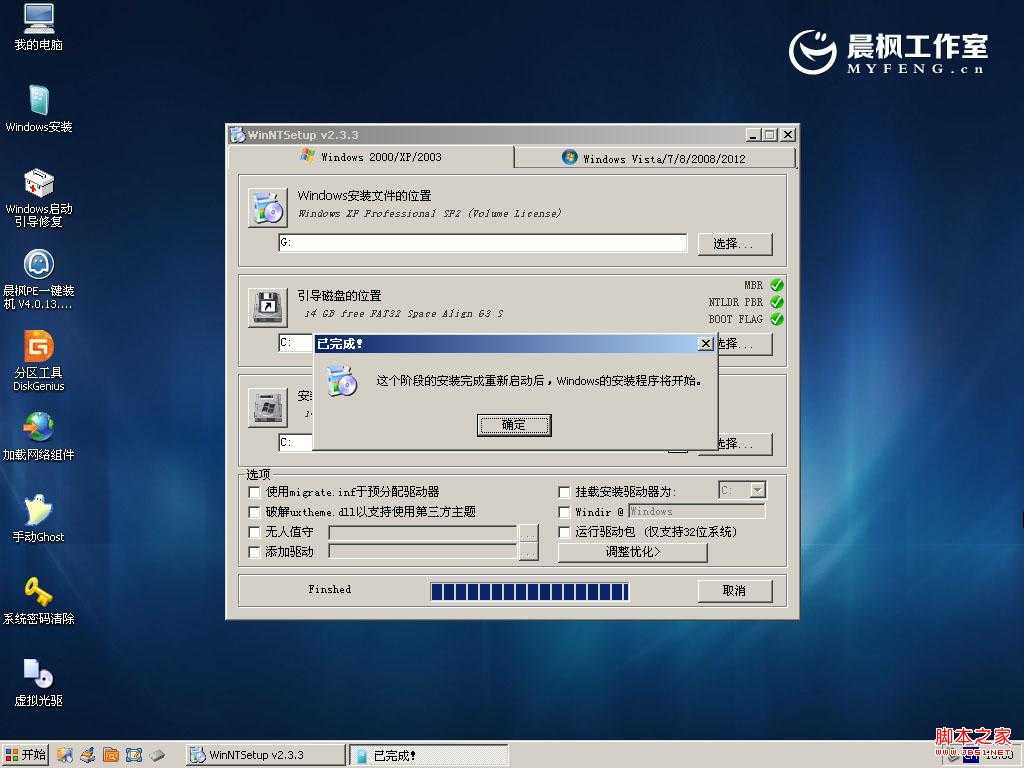Enable the migrate.inf pre-assigned drive option
This screenshot has height=768, width=1024.
click(x=255, y=492)
